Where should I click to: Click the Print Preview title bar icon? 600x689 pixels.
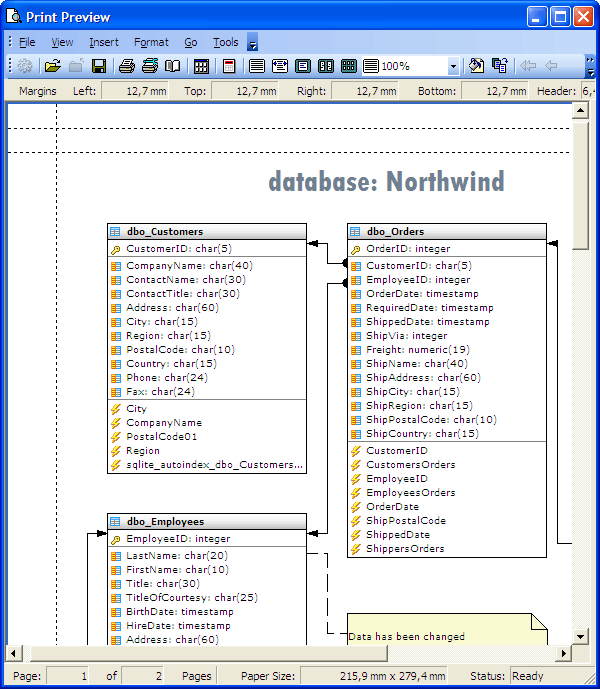pyautogui.click(x=14, y=17)
